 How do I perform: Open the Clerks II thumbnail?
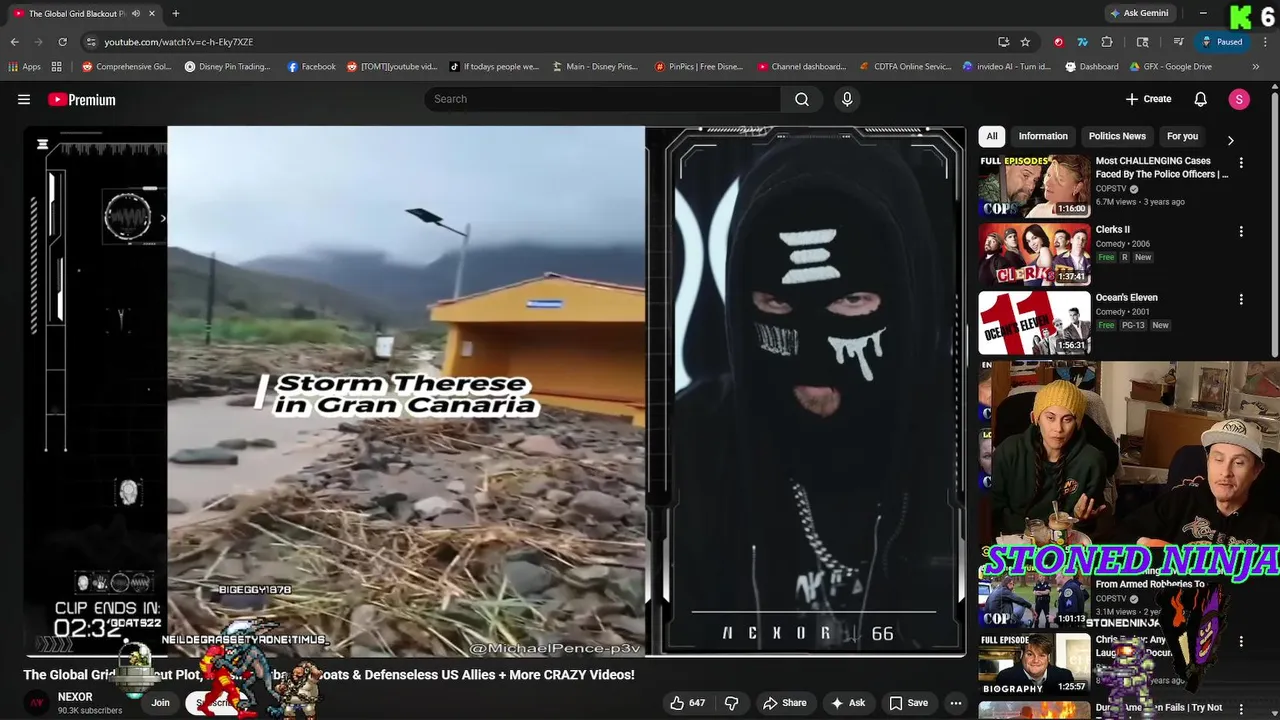1034,254
